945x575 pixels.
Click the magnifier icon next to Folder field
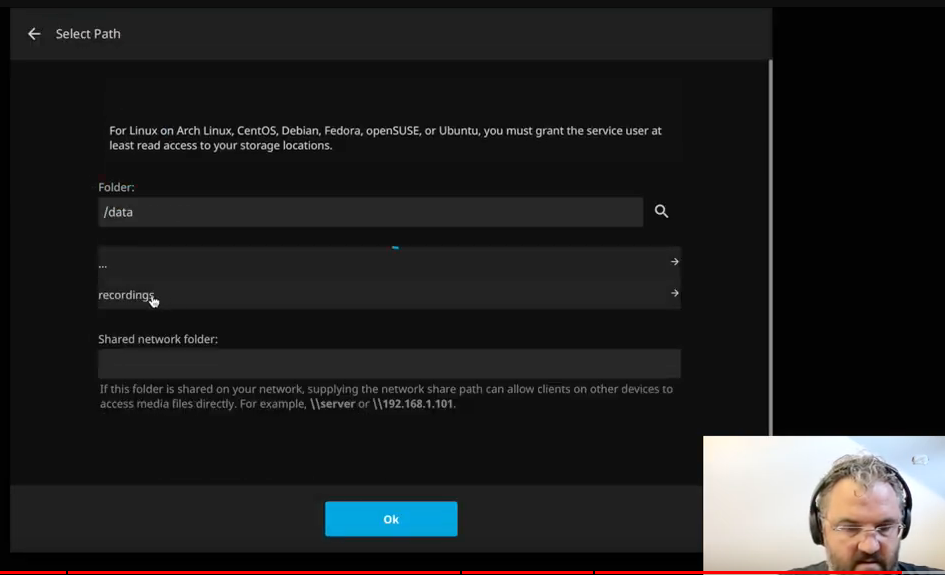click(x=661, y=211)
